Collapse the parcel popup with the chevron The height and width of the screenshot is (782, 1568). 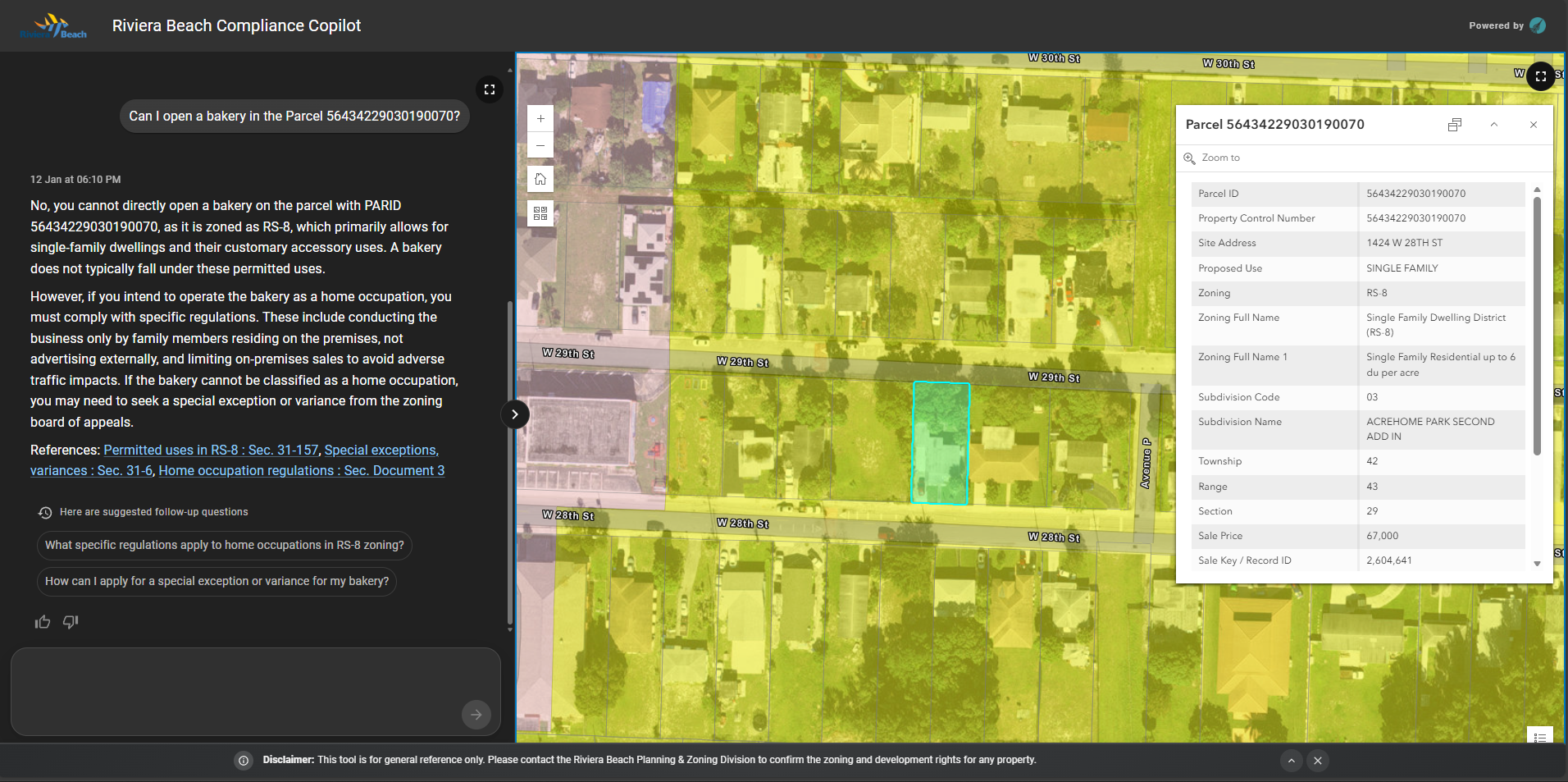(x=1494, y=125)
